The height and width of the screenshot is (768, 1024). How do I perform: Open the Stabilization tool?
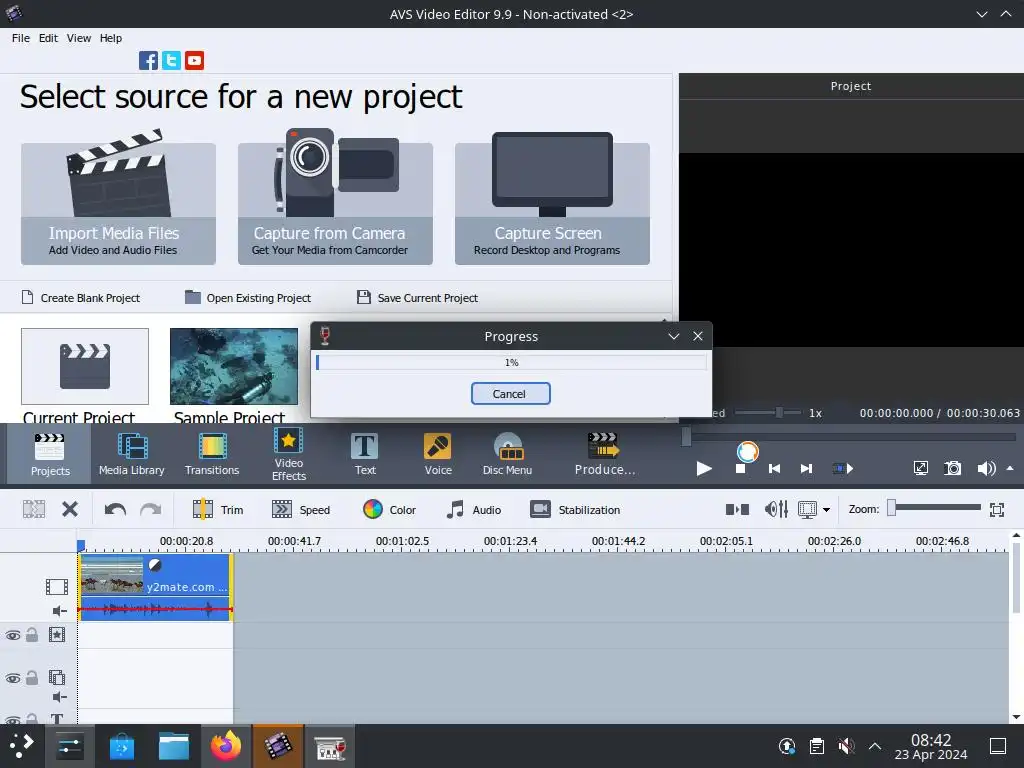575,509
